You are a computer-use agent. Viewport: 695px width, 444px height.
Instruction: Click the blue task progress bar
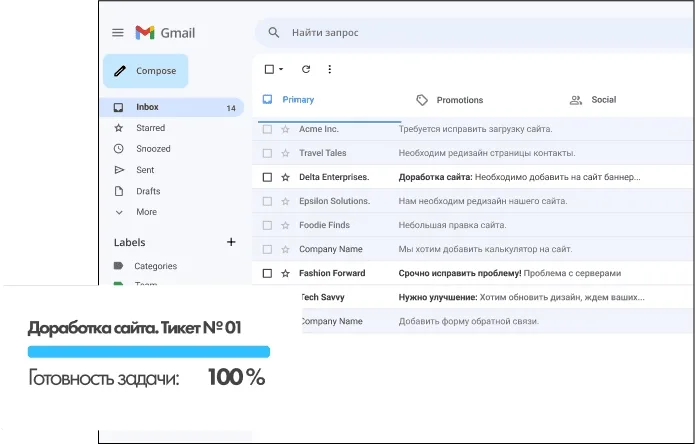click(x=149, y=352)
